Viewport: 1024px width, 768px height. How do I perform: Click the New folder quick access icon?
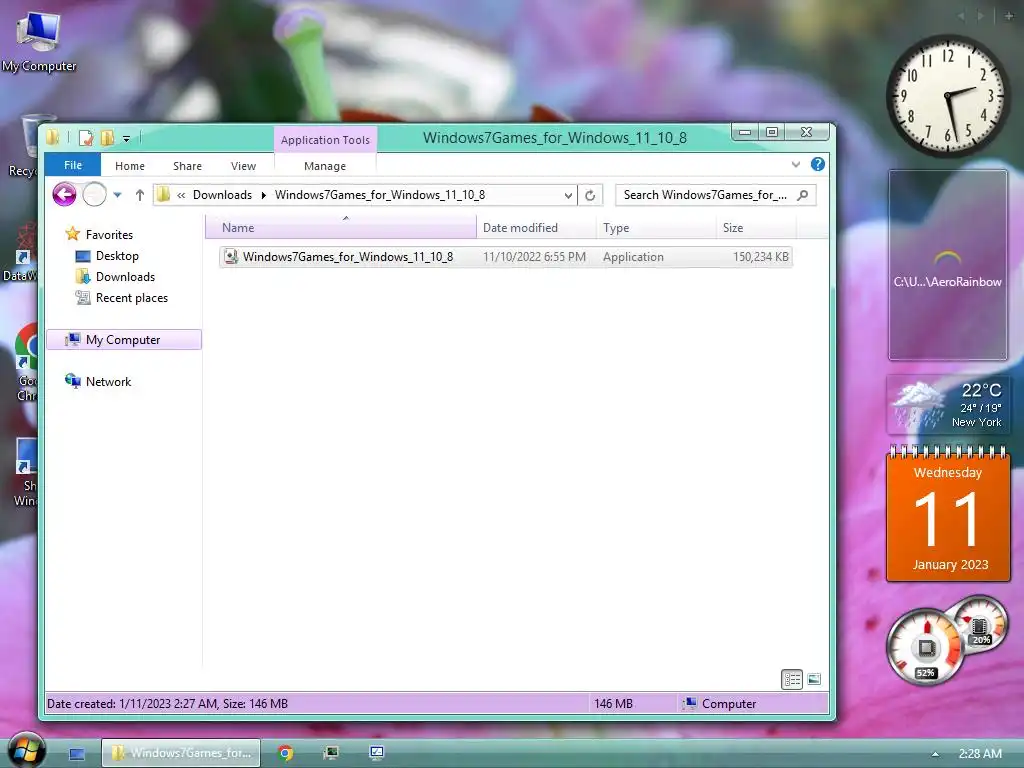107,138
